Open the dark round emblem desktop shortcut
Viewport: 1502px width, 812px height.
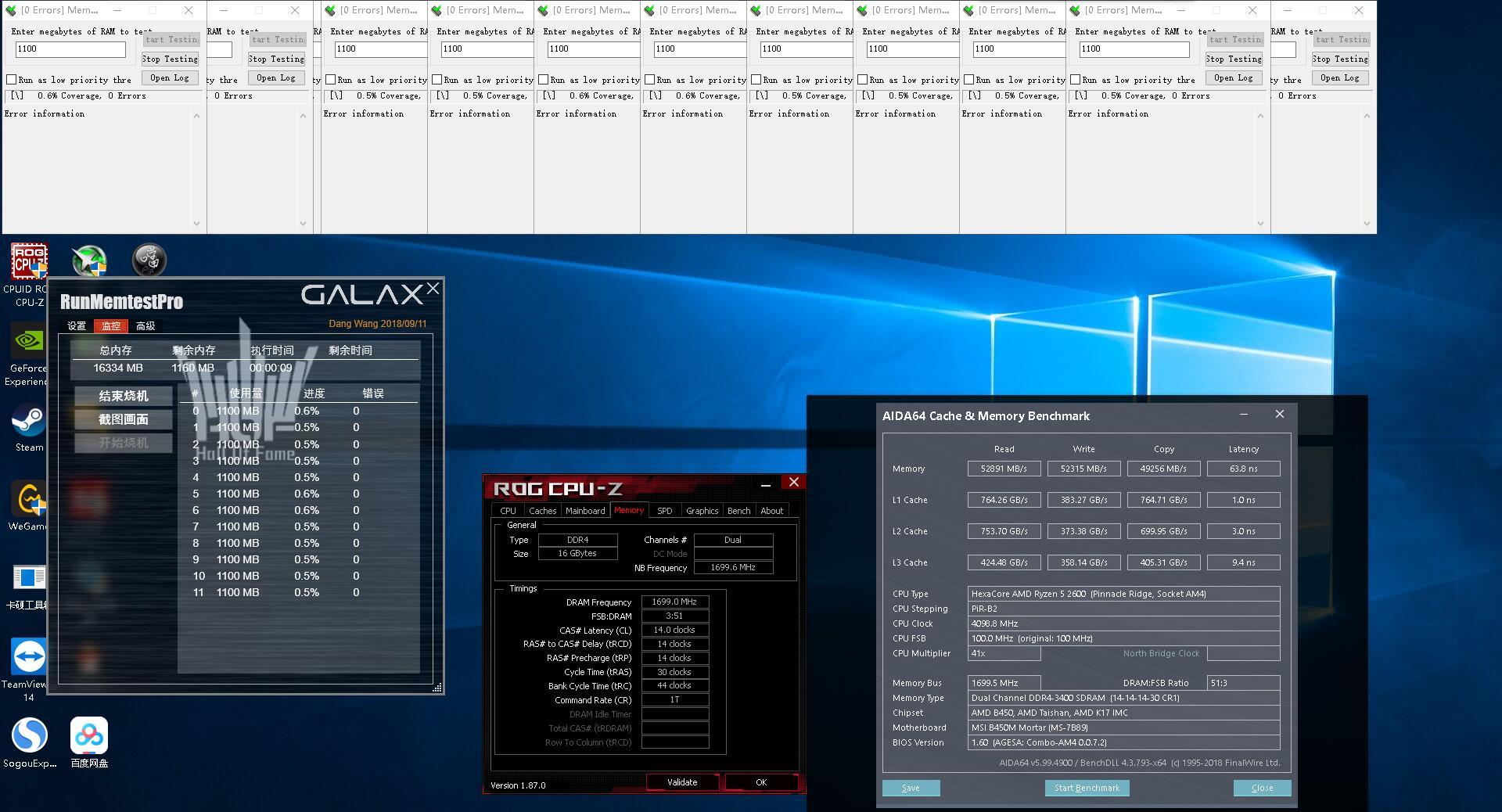[149, 260]
